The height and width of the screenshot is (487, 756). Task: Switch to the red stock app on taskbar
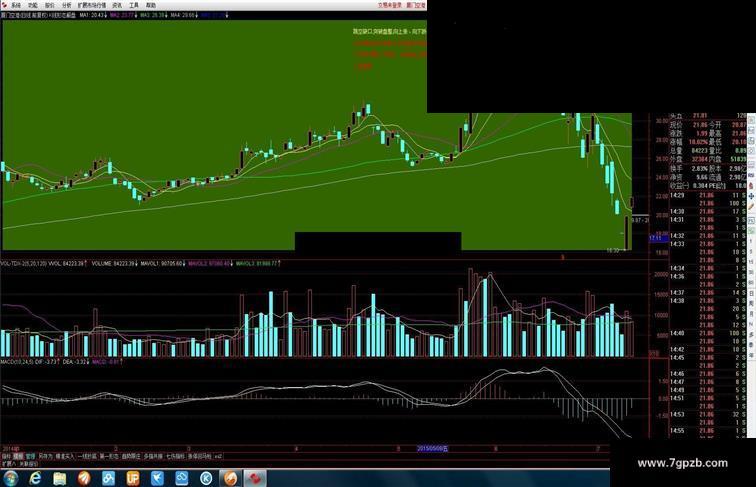tap(255, 478)
